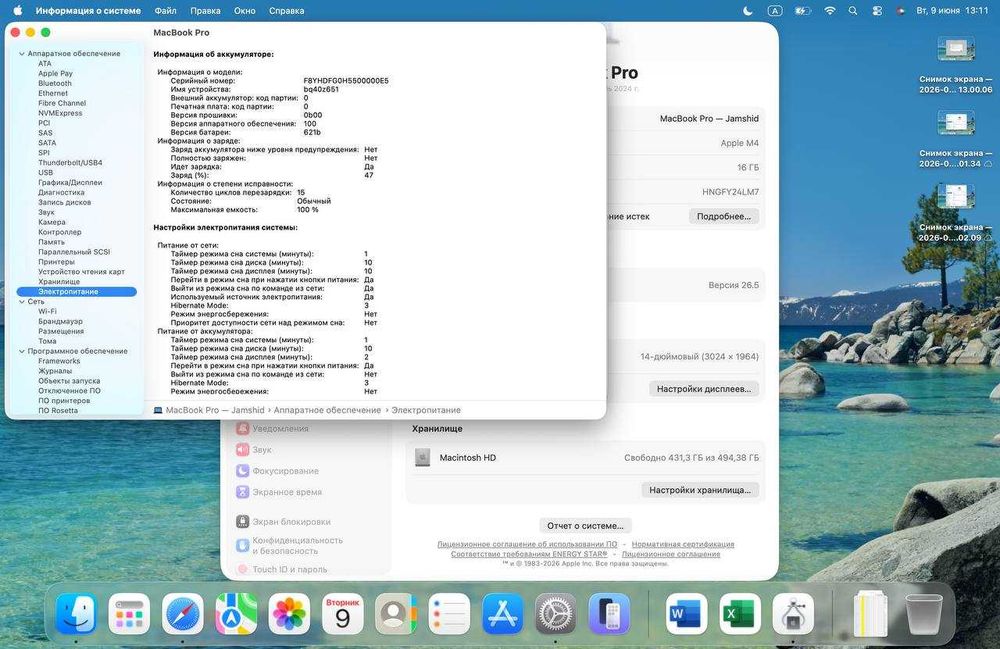This screenshot has height=649, width=1000.
Task: Open Экранное время in Settings sidebar
Action: [279, 492]
